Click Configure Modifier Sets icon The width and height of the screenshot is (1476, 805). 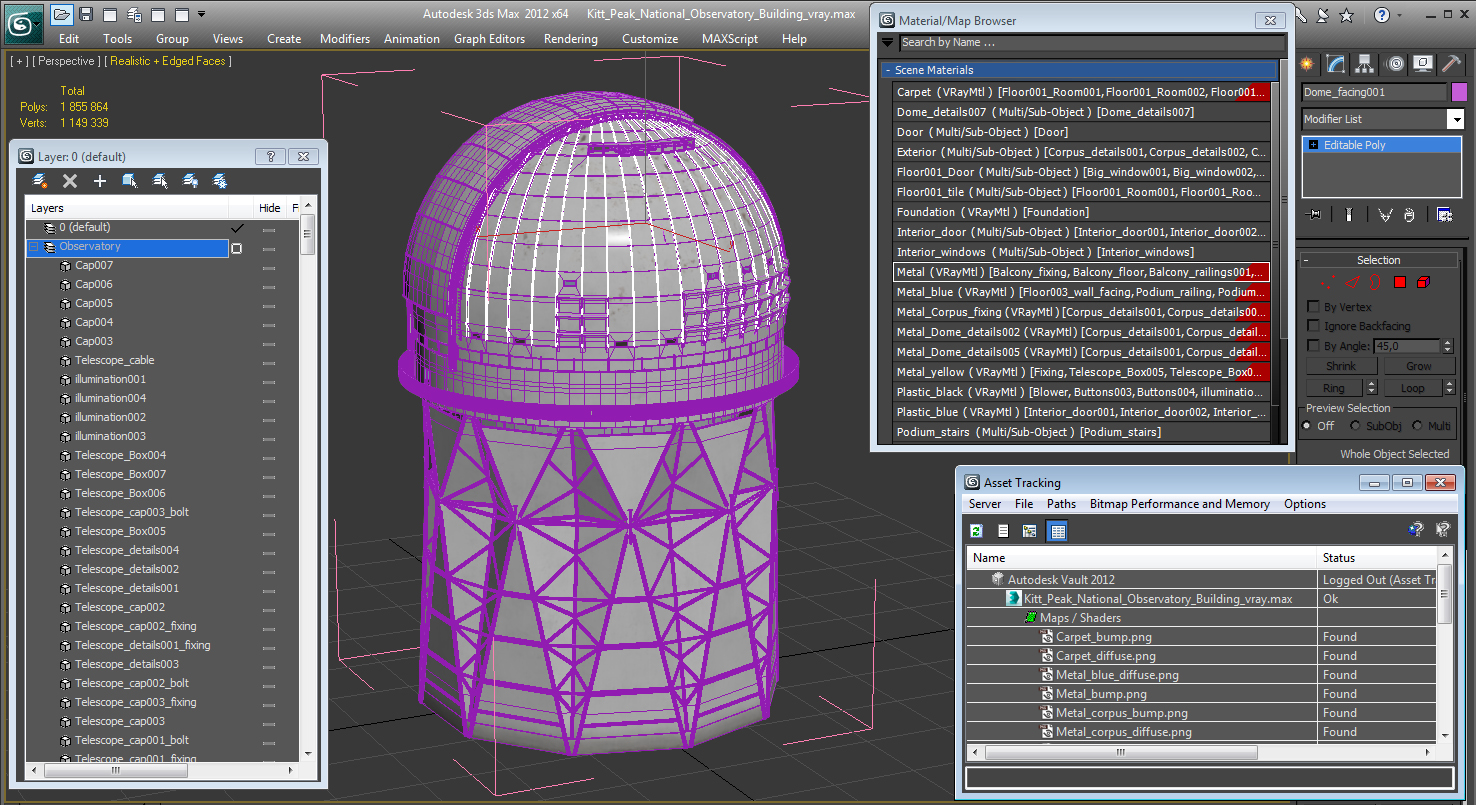tap(1444, 214)
